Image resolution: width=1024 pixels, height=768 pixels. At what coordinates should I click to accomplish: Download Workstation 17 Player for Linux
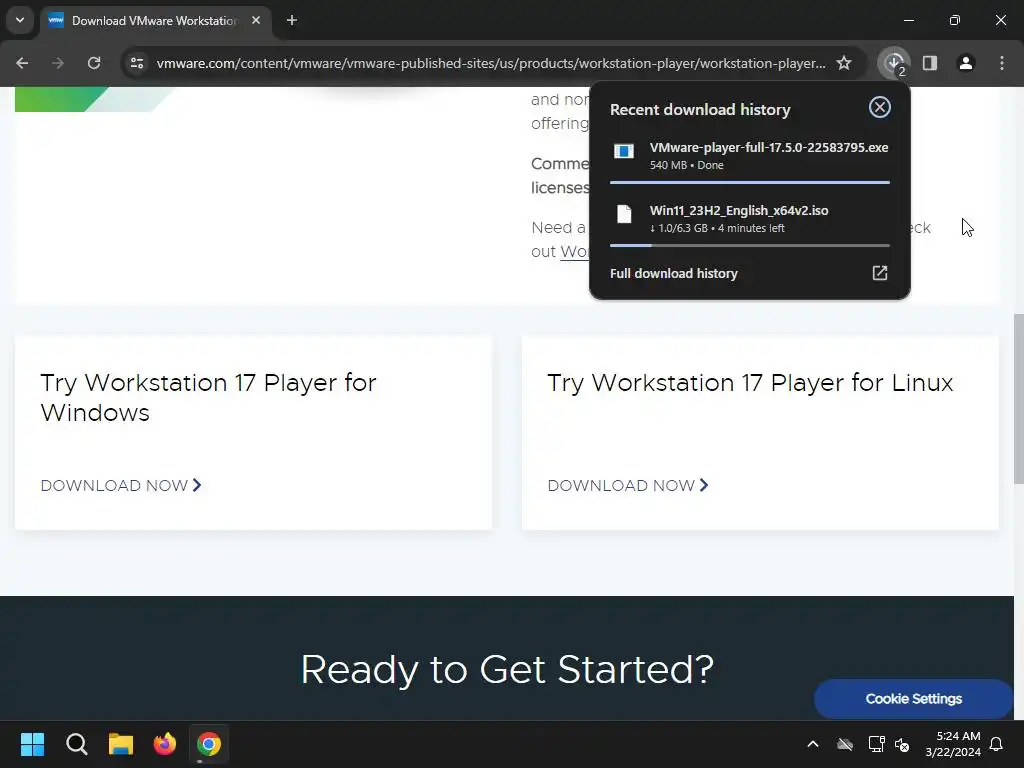(x=628, y=485)
